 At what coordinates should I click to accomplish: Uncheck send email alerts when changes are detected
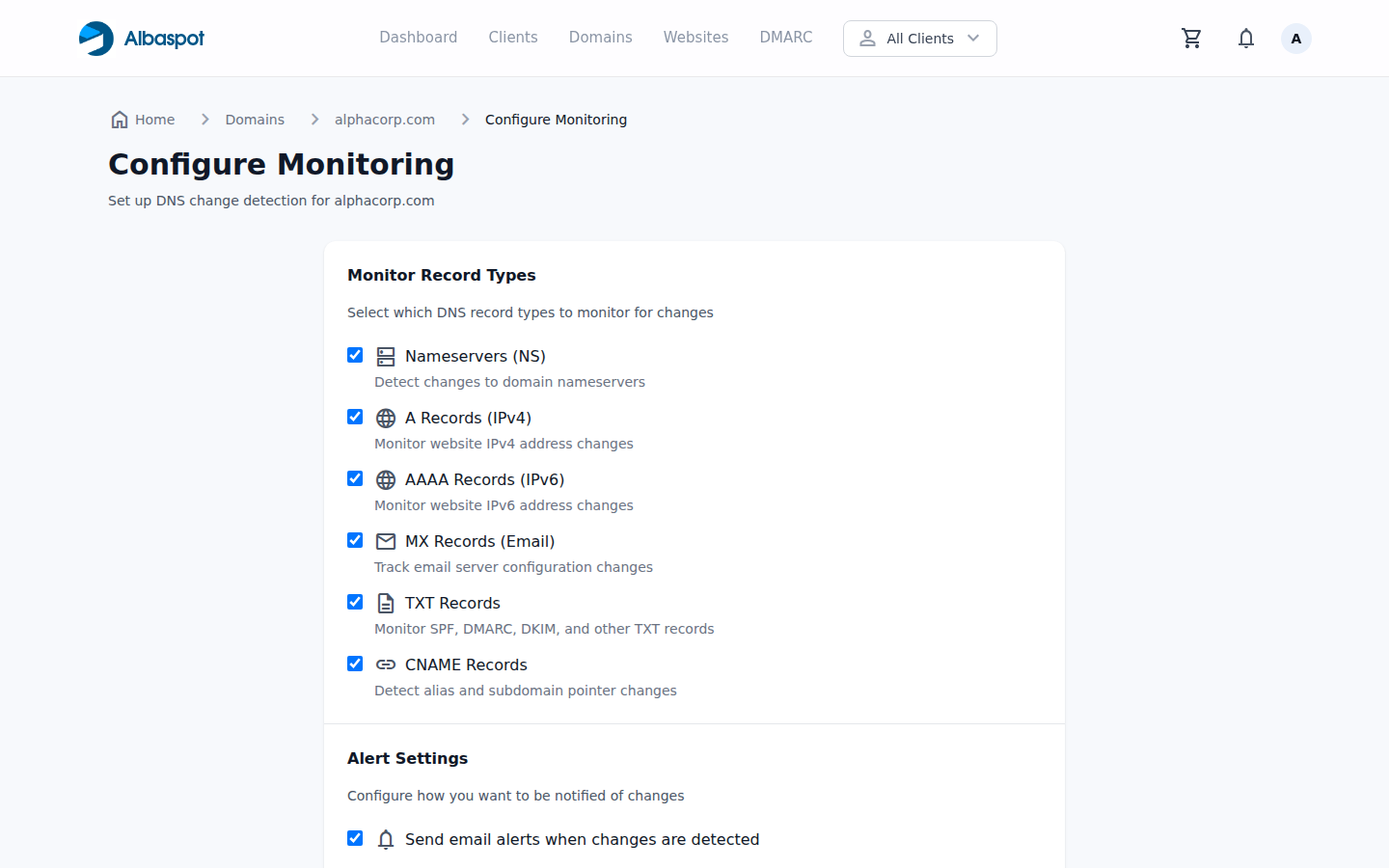tap(355, 838)
